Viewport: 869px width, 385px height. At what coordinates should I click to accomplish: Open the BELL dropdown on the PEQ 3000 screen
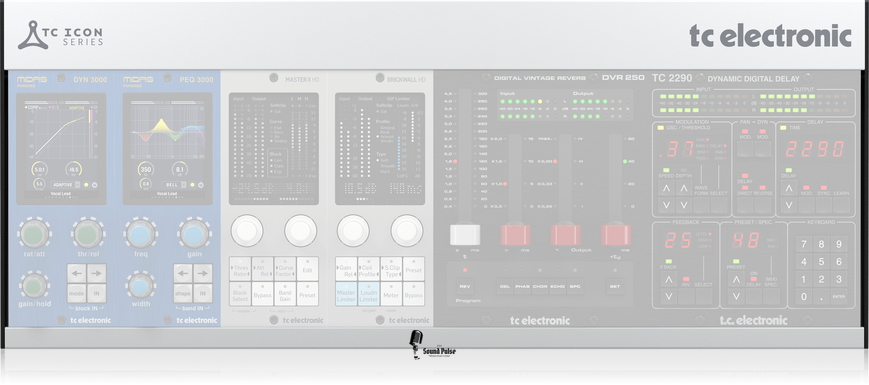click(173, 184)
